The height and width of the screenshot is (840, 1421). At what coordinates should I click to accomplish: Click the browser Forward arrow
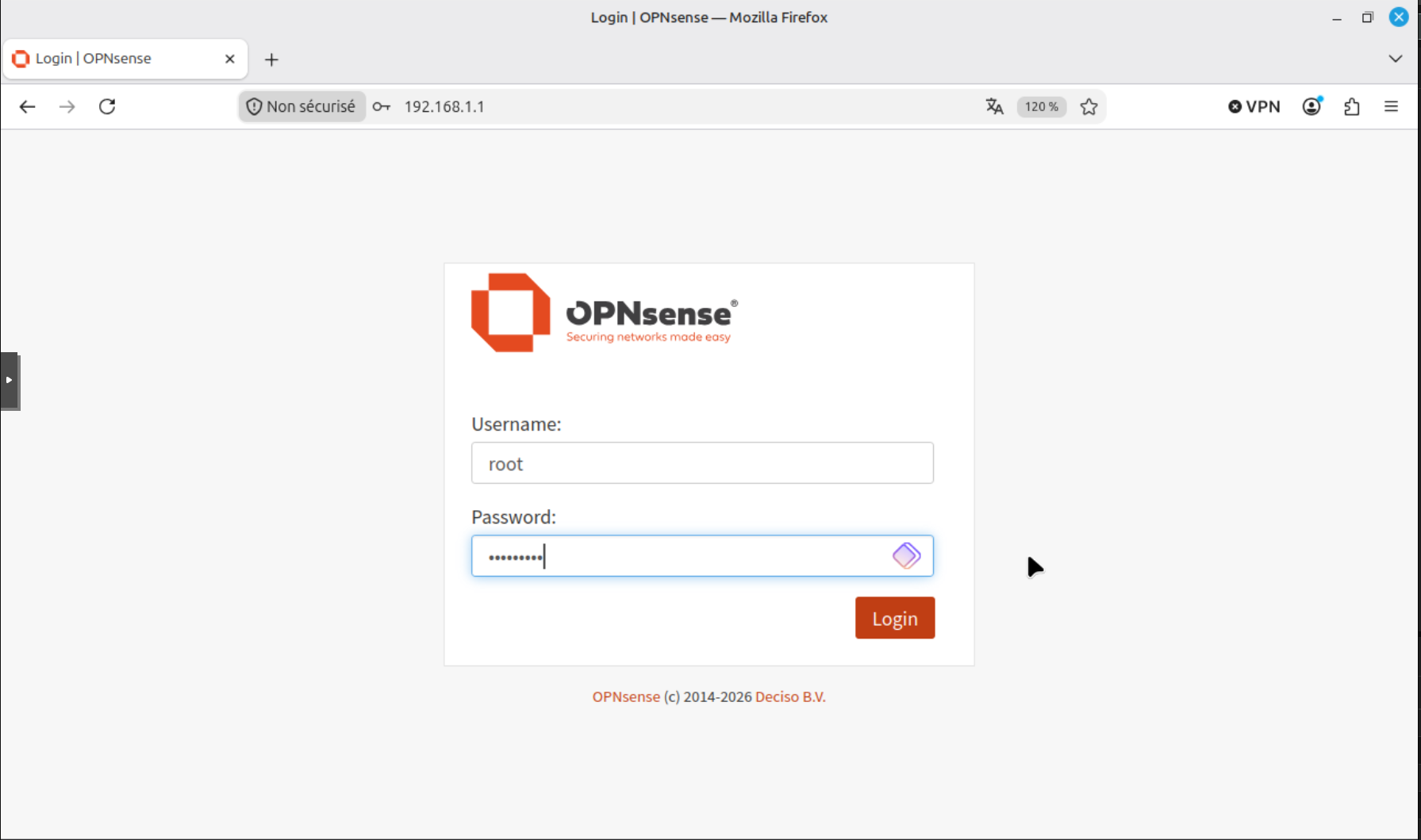67,106
